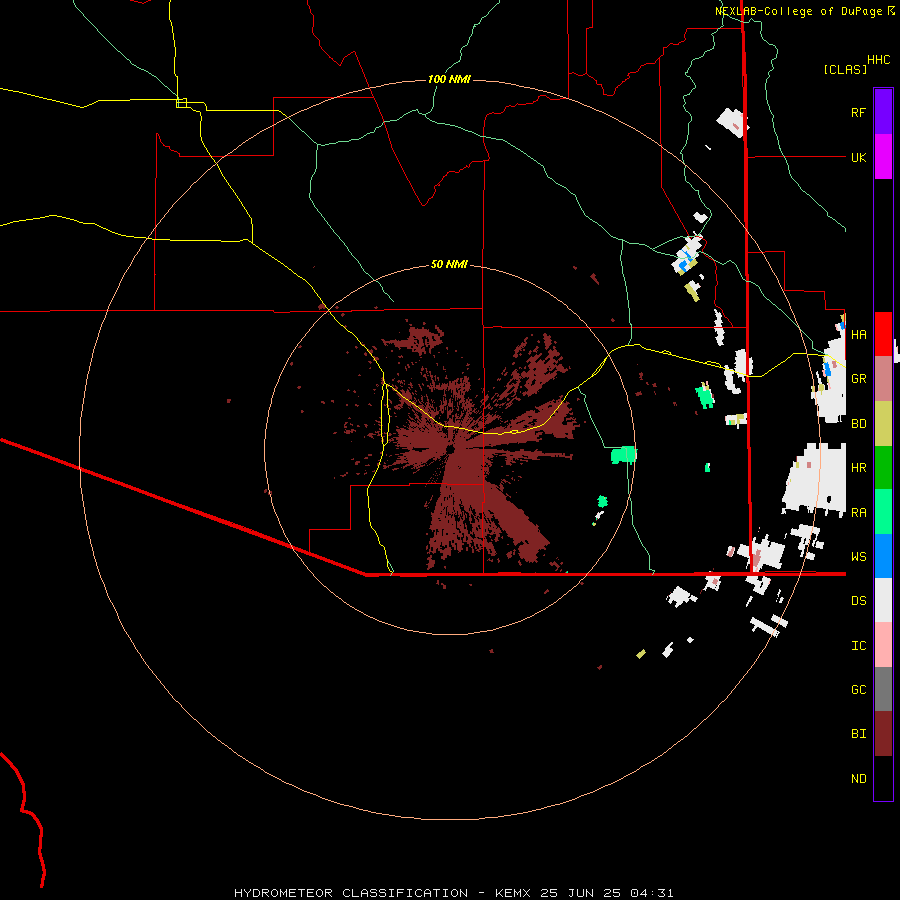Click the IC legend label
The width and height of the screenshot is (900, 900).
(858, 646)
